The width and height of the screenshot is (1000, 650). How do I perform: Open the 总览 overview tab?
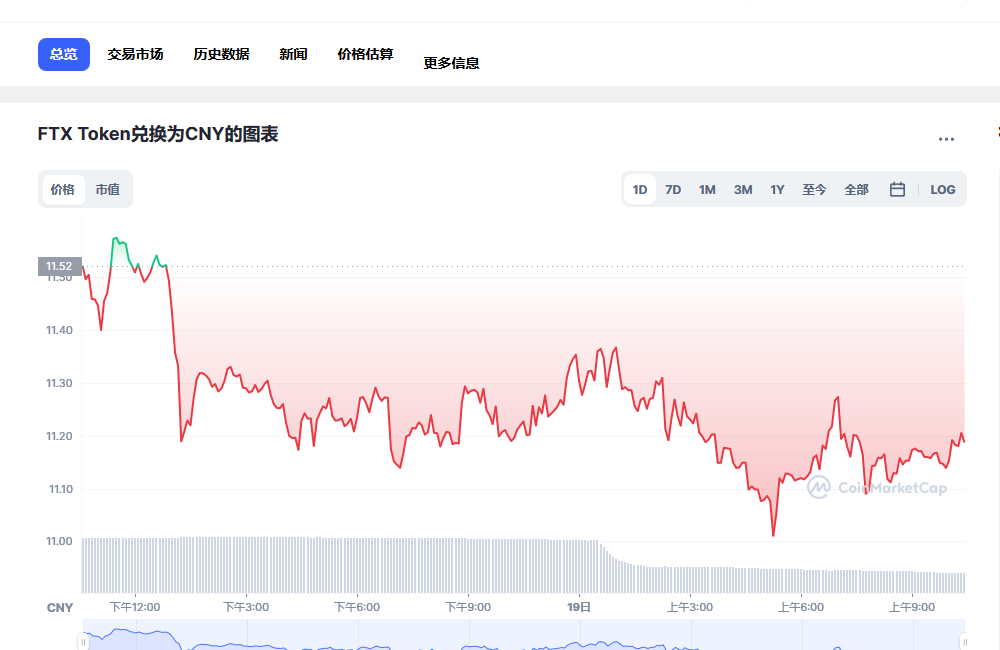pos(64,54)
